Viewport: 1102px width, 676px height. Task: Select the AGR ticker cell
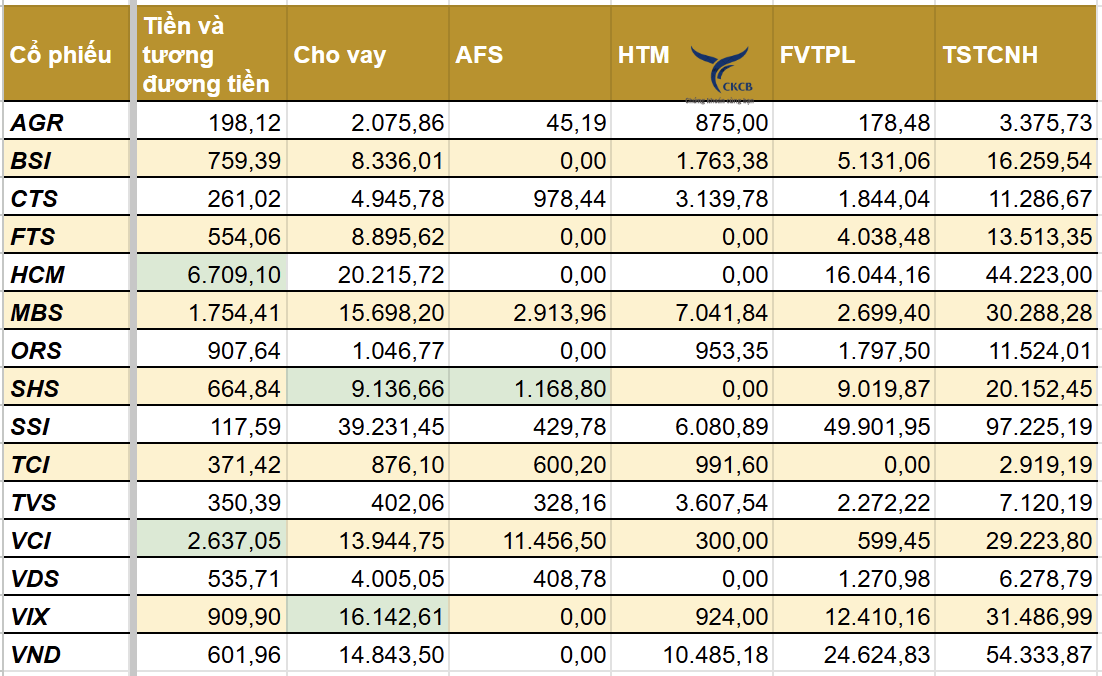coord(37,123)
